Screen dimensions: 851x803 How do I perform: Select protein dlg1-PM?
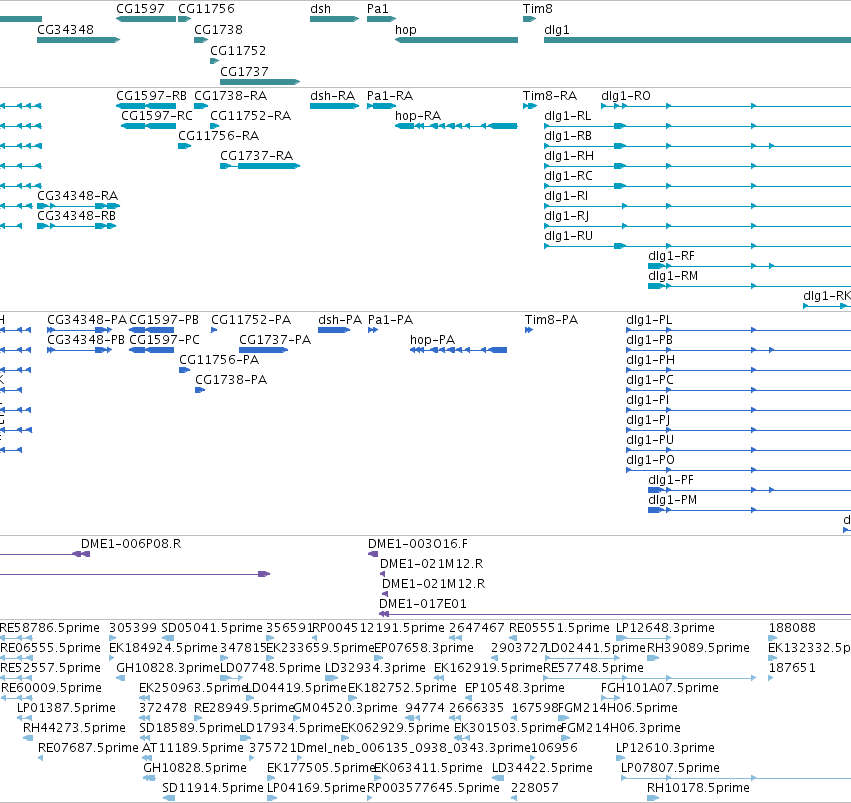pos(672,500)
